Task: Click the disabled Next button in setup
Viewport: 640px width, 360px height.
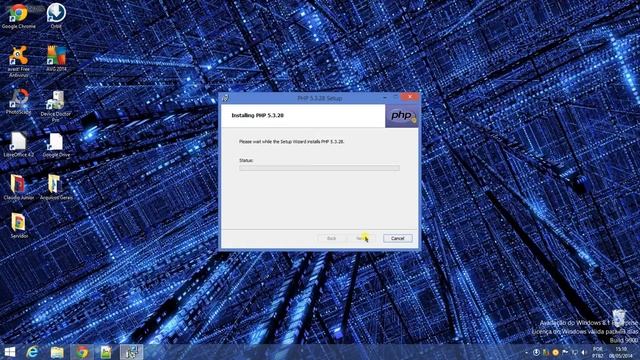Action: [x=362, y=238]
